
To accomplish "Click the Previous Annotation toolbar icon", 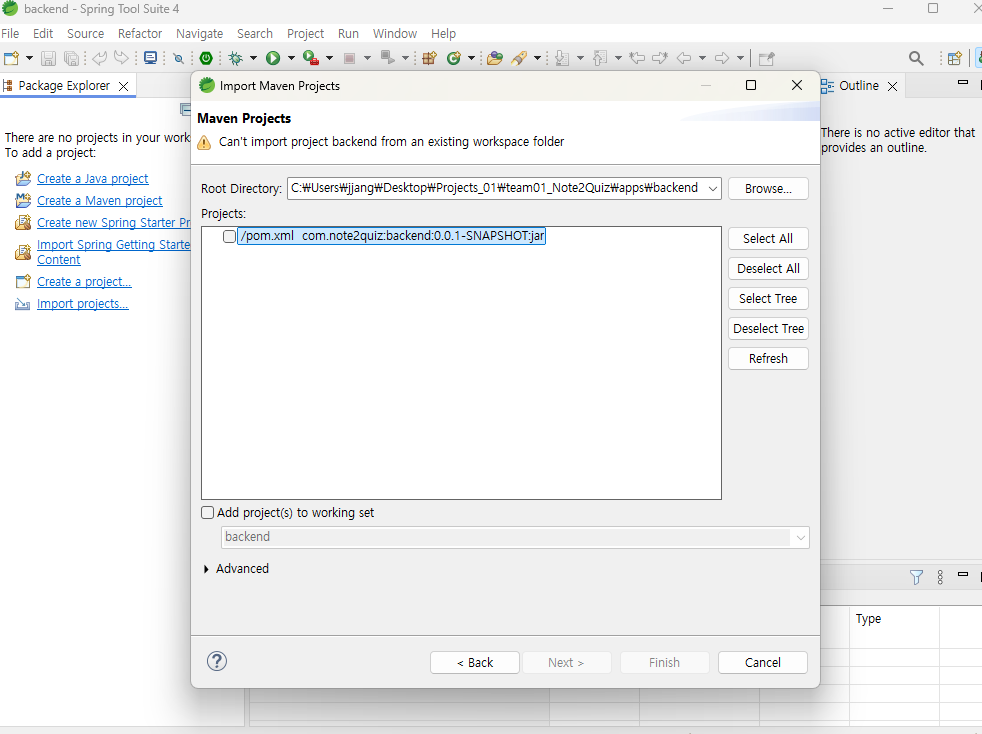I will point(600,58).
